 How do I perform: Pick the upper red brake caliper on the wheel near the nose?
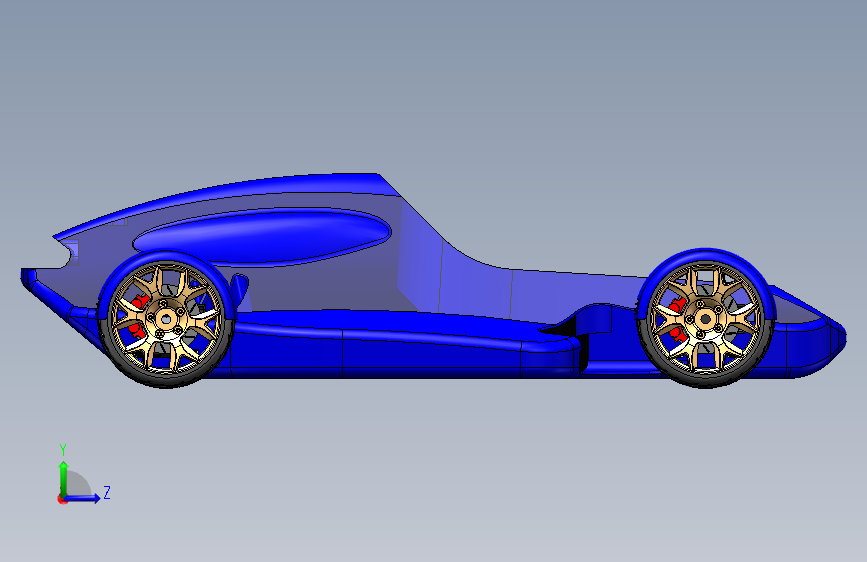coord(677,305)
